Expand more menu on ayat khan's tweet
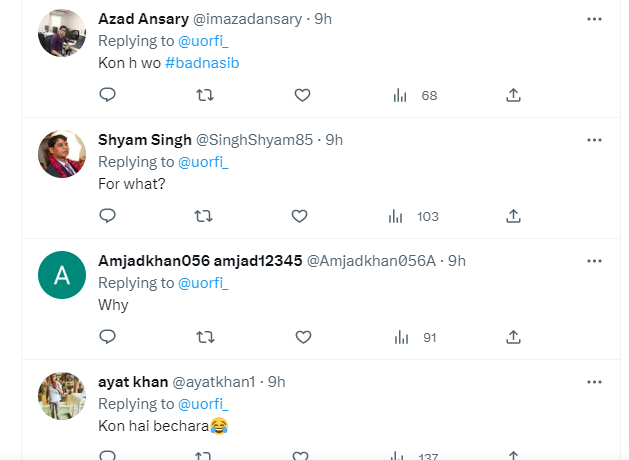Image resolution: width=629 pixels, height=460 pixels. pyautogui.click(x=595, y=382)
